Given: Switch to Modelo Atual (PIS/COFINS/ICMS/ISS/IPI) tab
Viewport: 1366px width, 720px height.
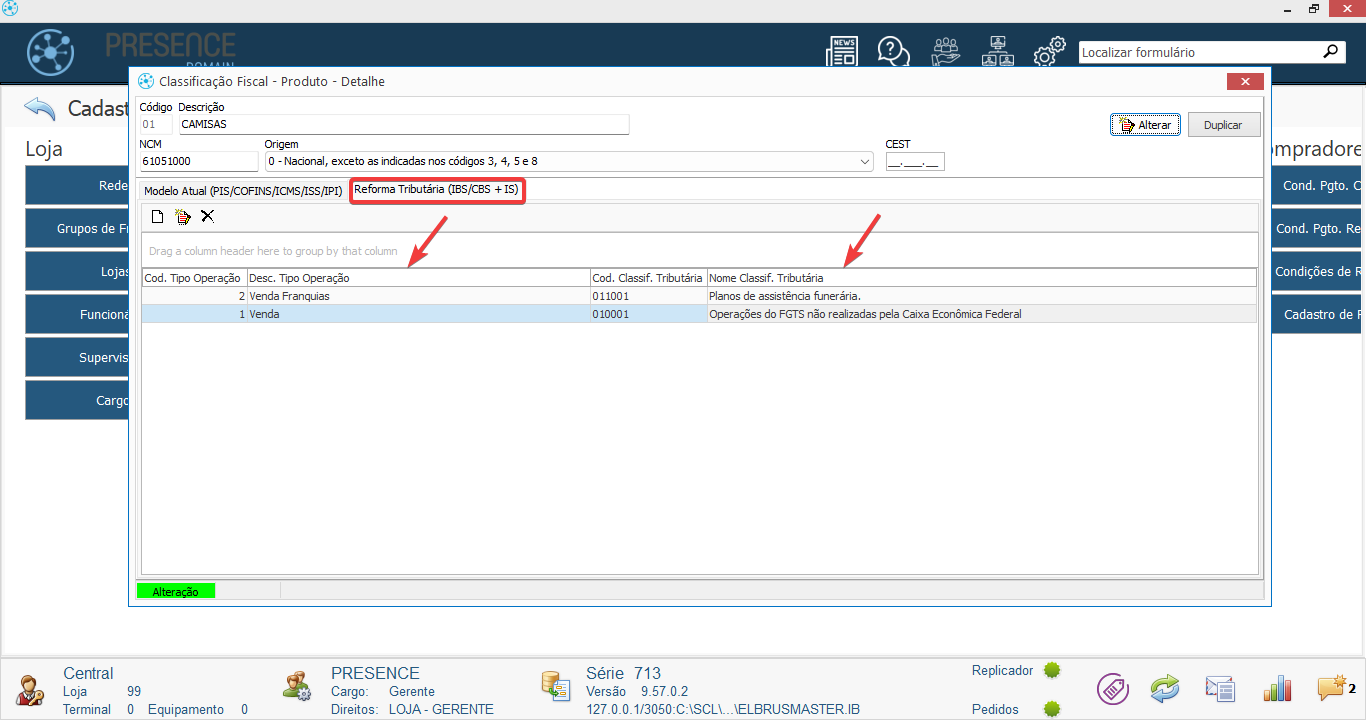Looking at the screenshot, I should [x=243, y=191].
